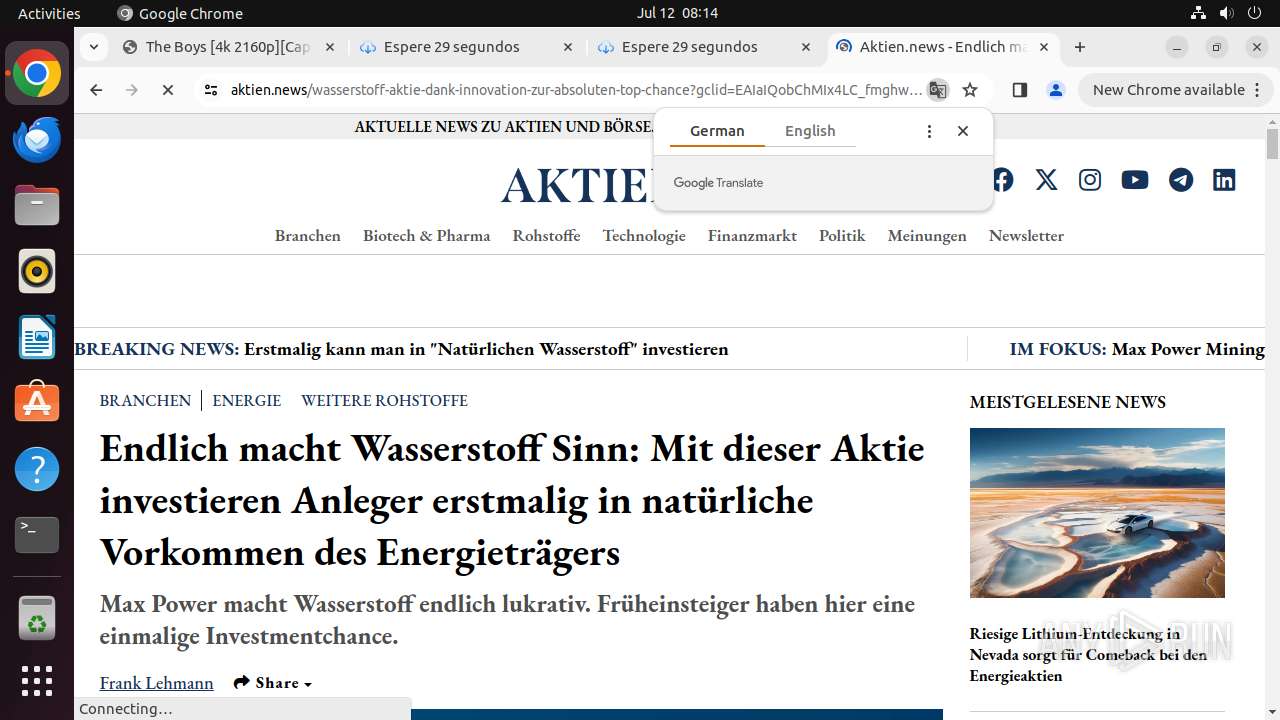The image size is (1280, 720).
Task: Open translate options three-dot menu
Action: pyautogui.click(x=929, y=131)
